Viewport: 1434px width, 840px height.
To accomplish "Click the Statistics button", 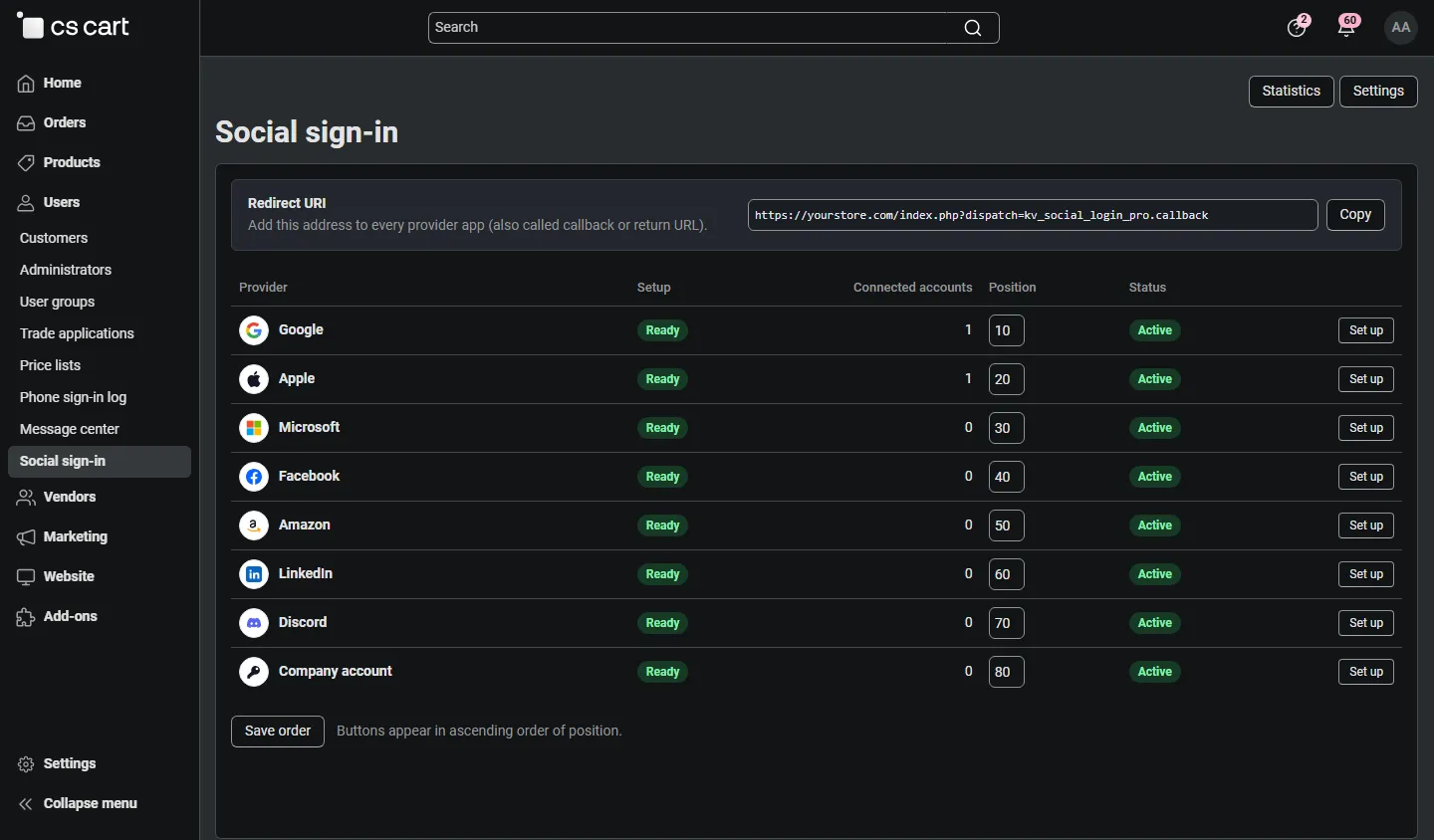I will coord(1292,92).
